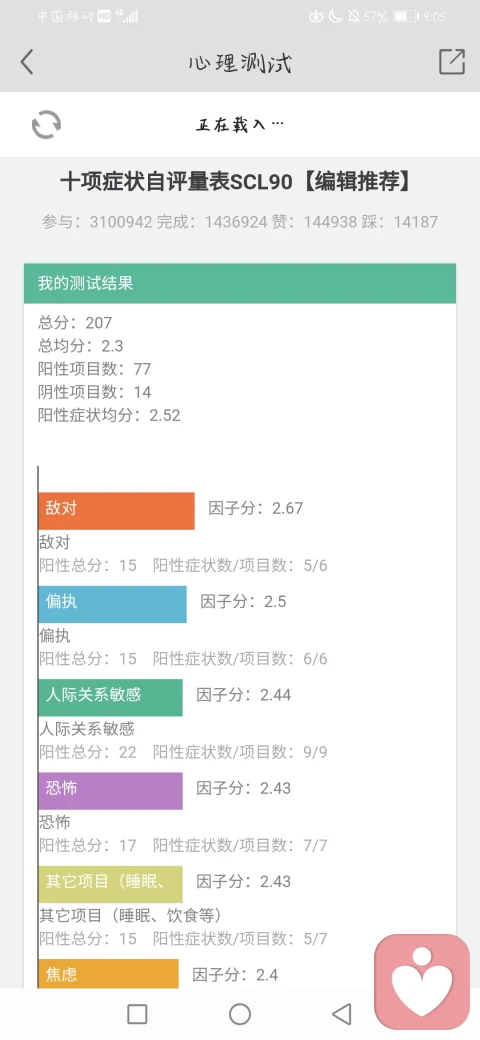Select the purple 恐怖 bar
480x1040 pixels.
point(111,791)
